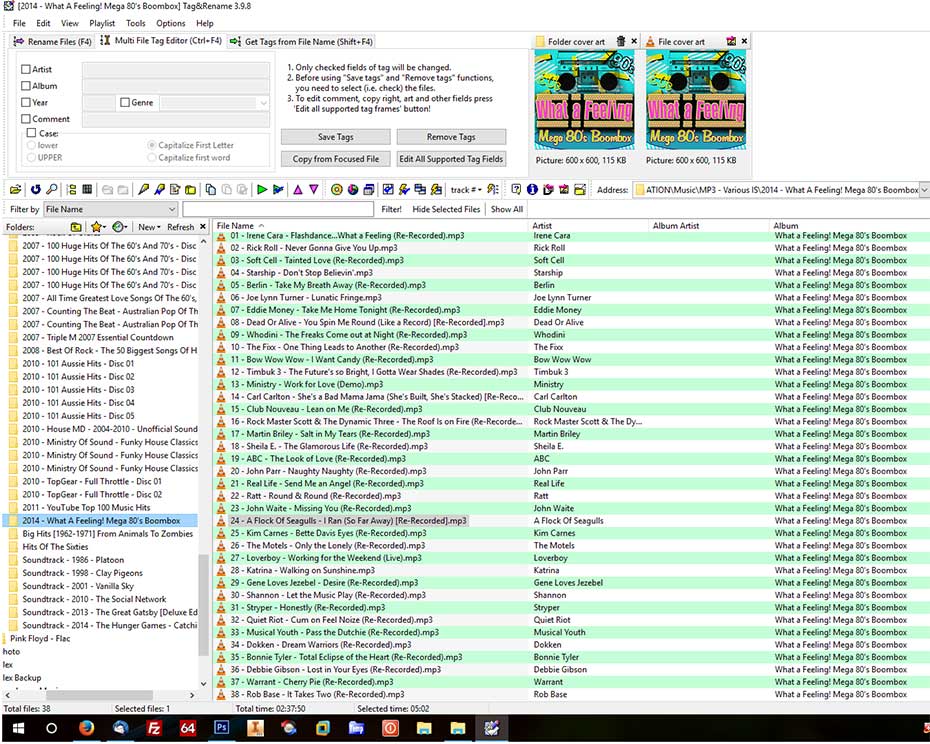Click the folder icon in Folders header
The width and height of the screenshot is (930, 744).
76,227
